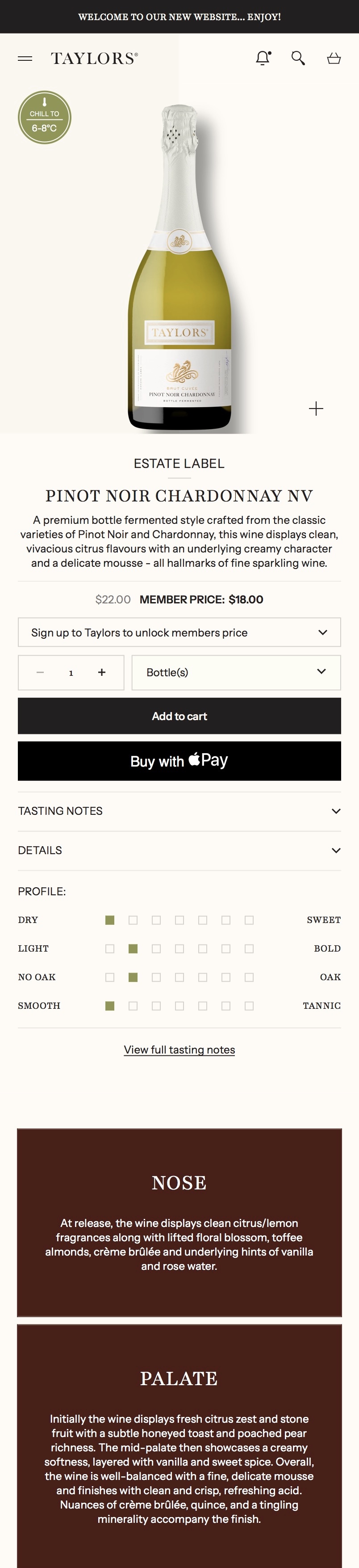The height and width of the screenshot is (1568, 359).
Task: Open the shopping basket icon
Action: pyautogui.click(x=334, y=59)
